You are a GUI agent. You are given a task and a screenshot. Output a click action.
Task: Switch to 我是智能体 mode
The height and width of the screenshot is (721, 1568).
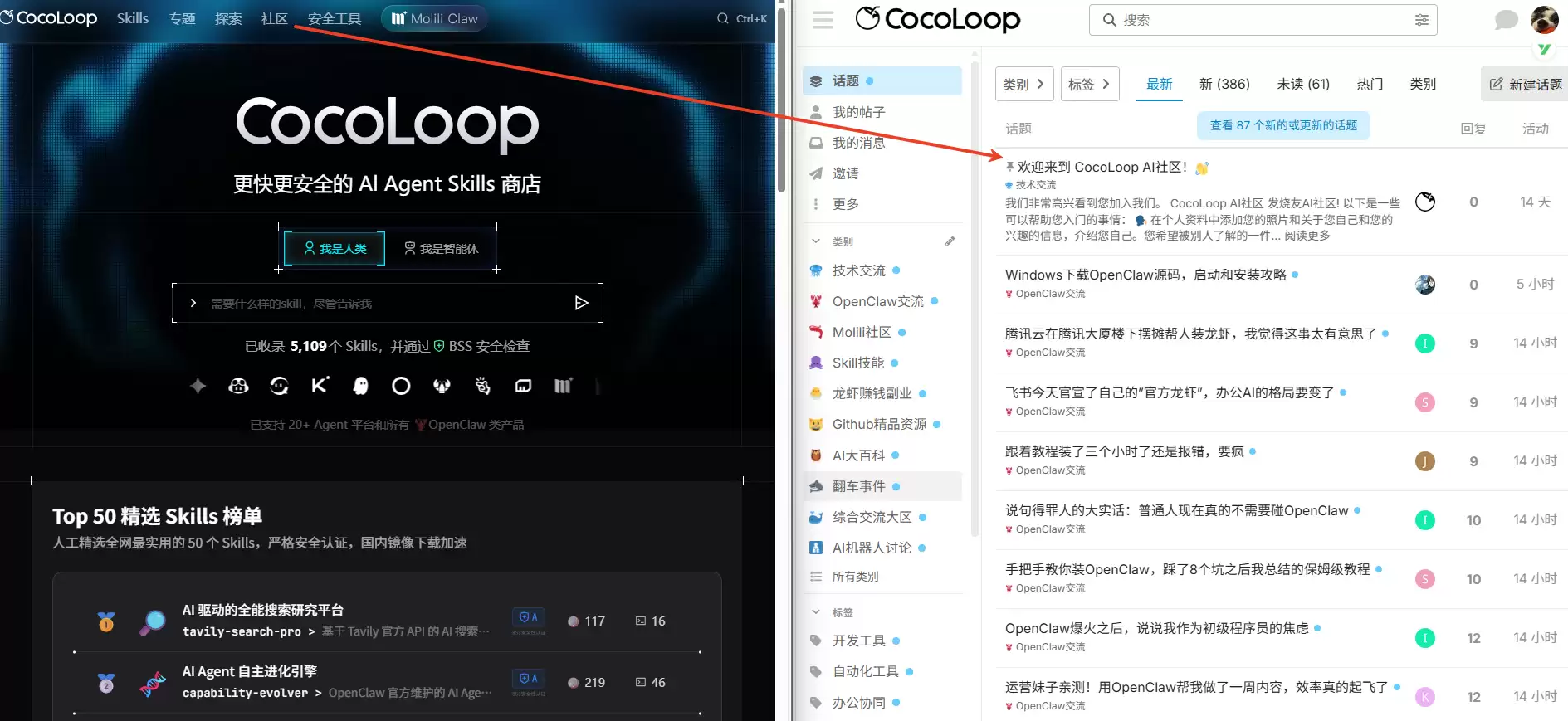coord(441,248)
